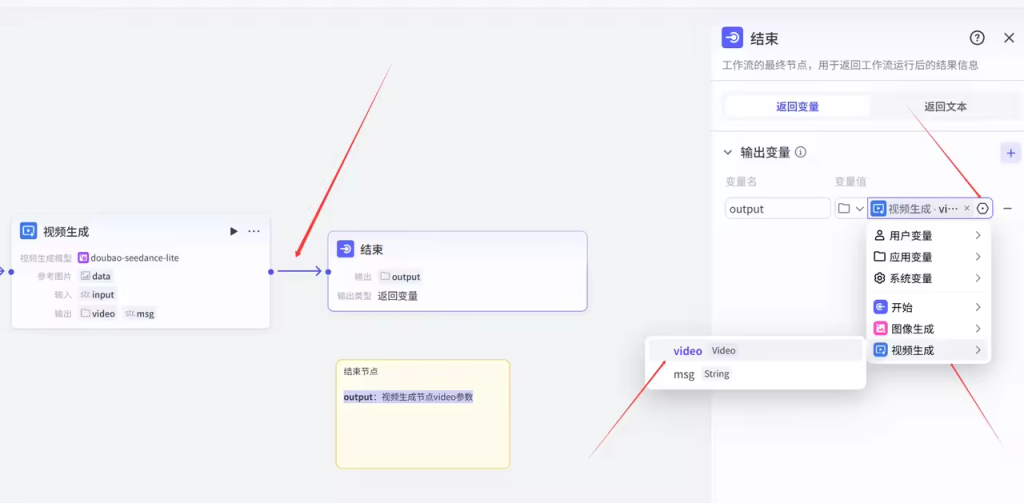Remove the output variable row with minus
Image resolution: width=1024 pixels, height=503 pixels.
pyautogui.click(x=1007, y=208)
